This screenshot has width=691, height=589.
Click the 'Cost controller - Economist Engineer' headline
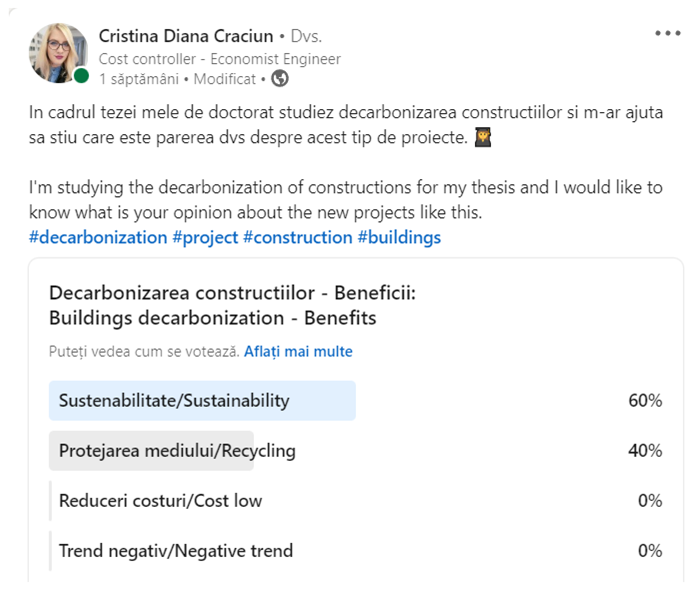(219, 59)
